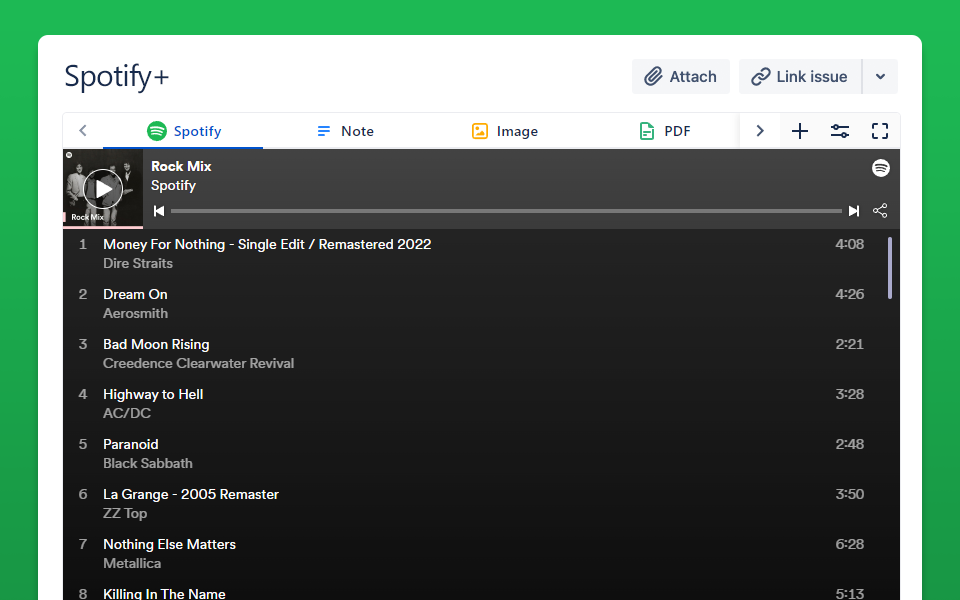This screenshot has height=600, width=960.
Task: Select track La Grange - 2005 Remaster
Action: (191, 495)
